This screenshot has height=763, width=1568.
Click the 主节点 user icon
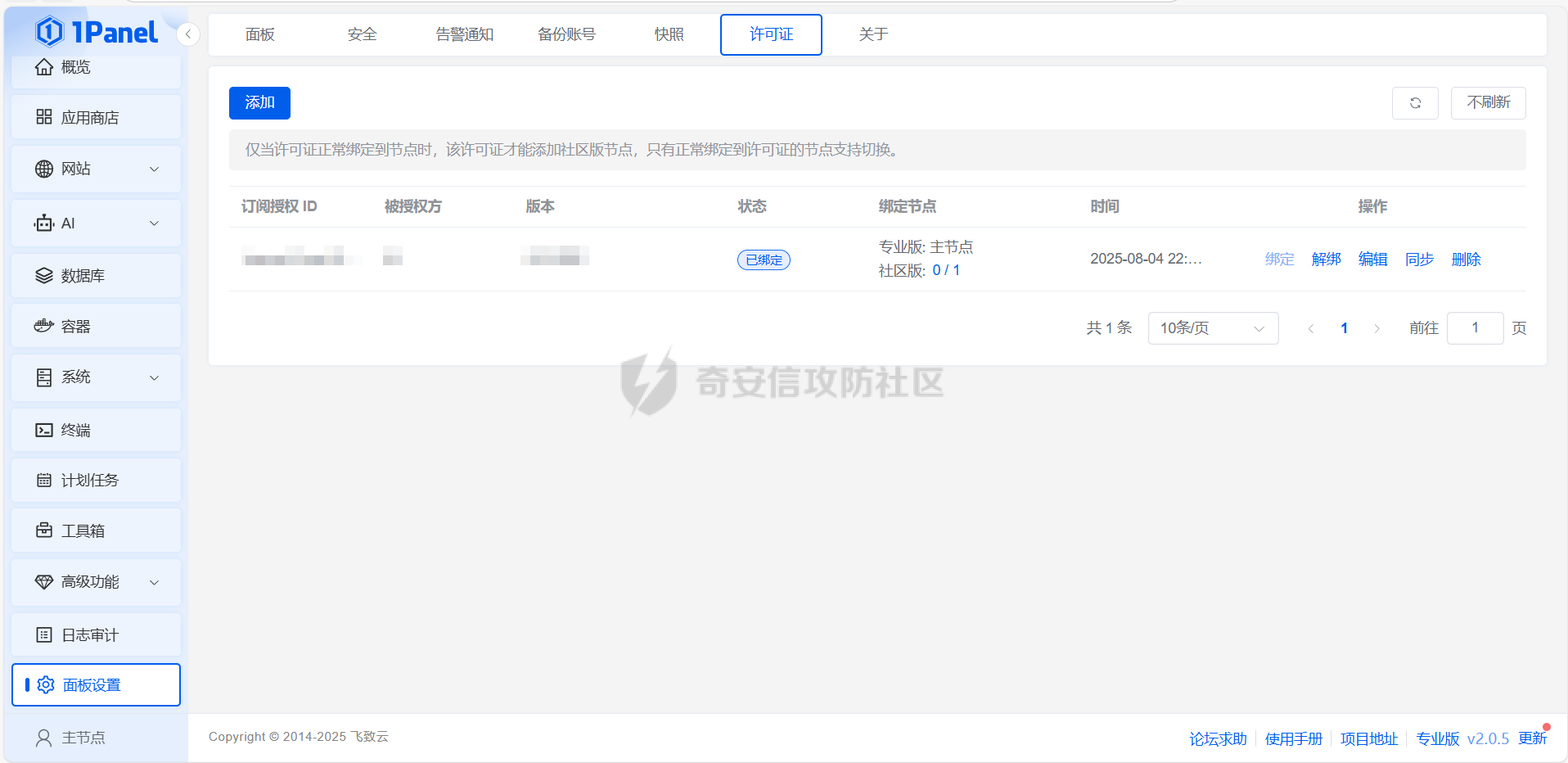coord(44,738)
